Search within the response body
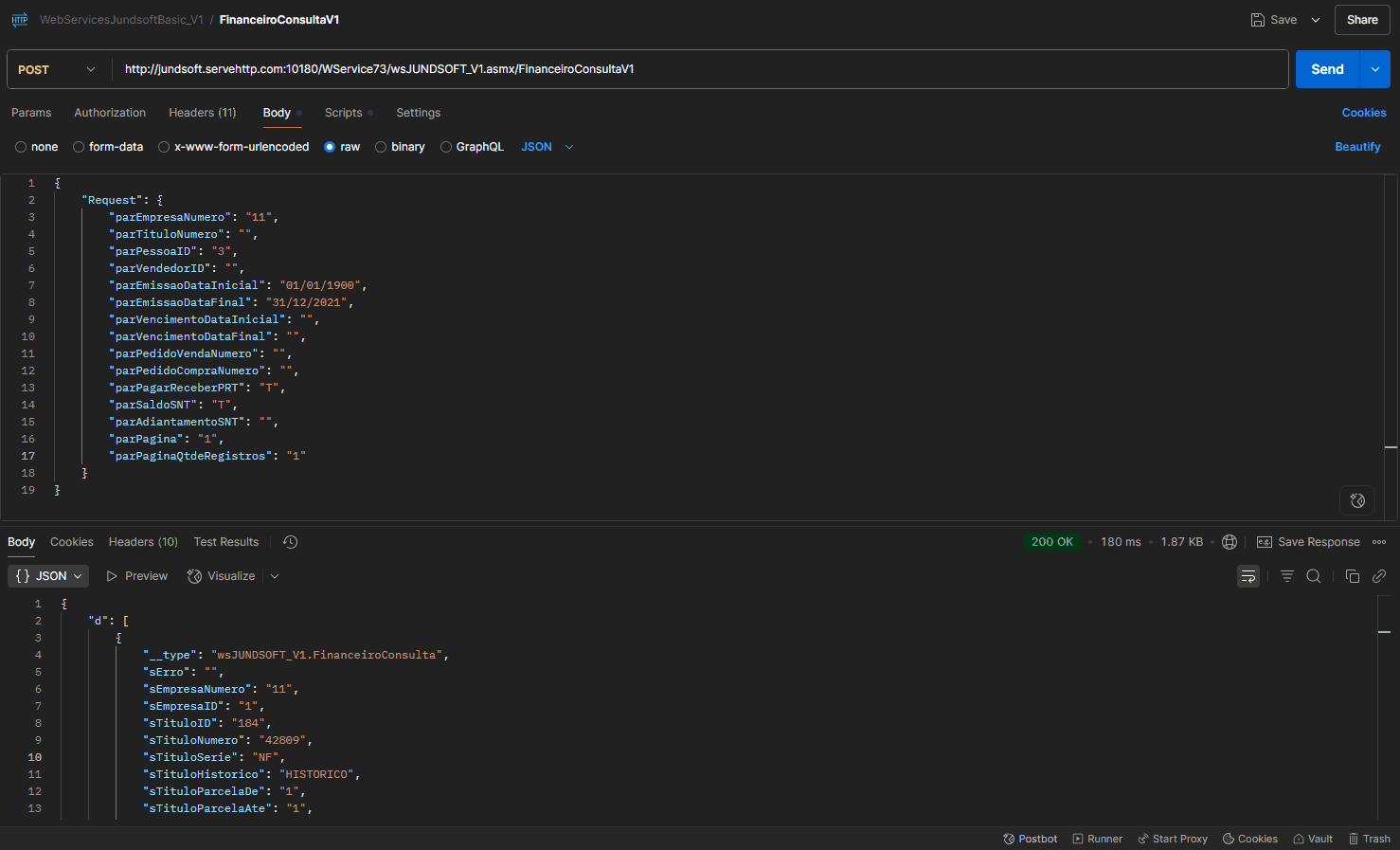The image size is (1400, 850). (1314, 576)
